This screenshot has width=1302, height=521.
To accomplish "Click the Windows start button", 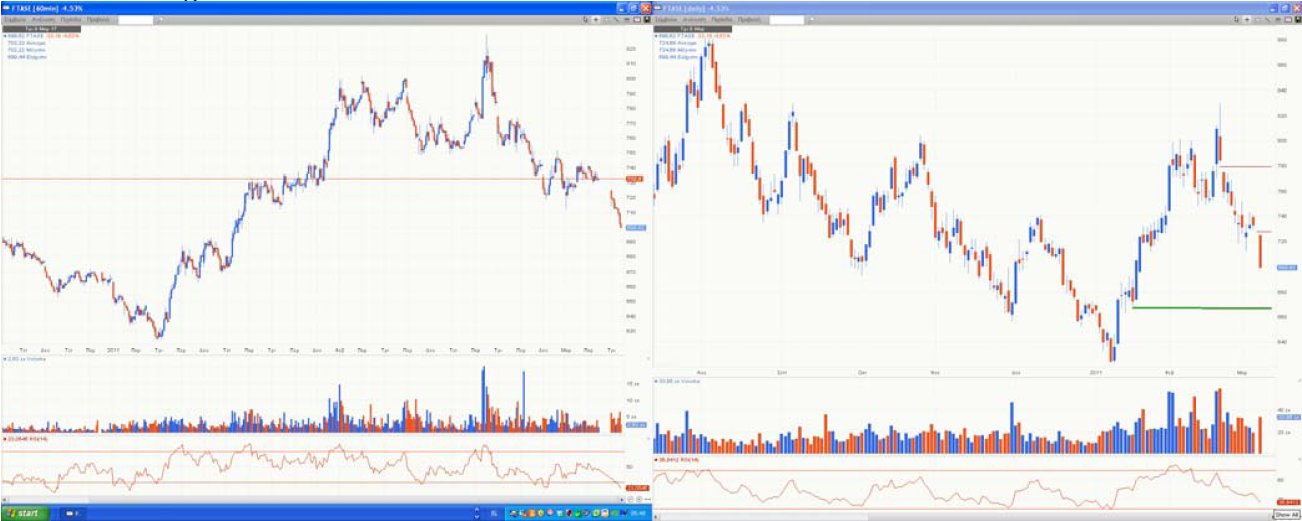I will point(24,513).
